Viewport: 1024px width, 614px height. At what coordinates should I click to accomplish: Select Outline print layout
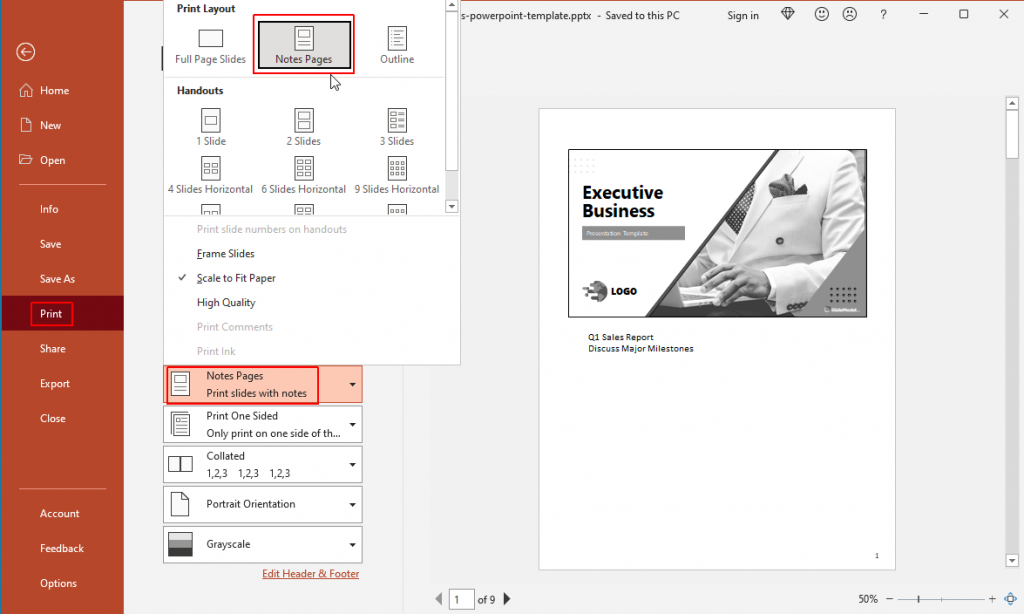pos(397,46)
